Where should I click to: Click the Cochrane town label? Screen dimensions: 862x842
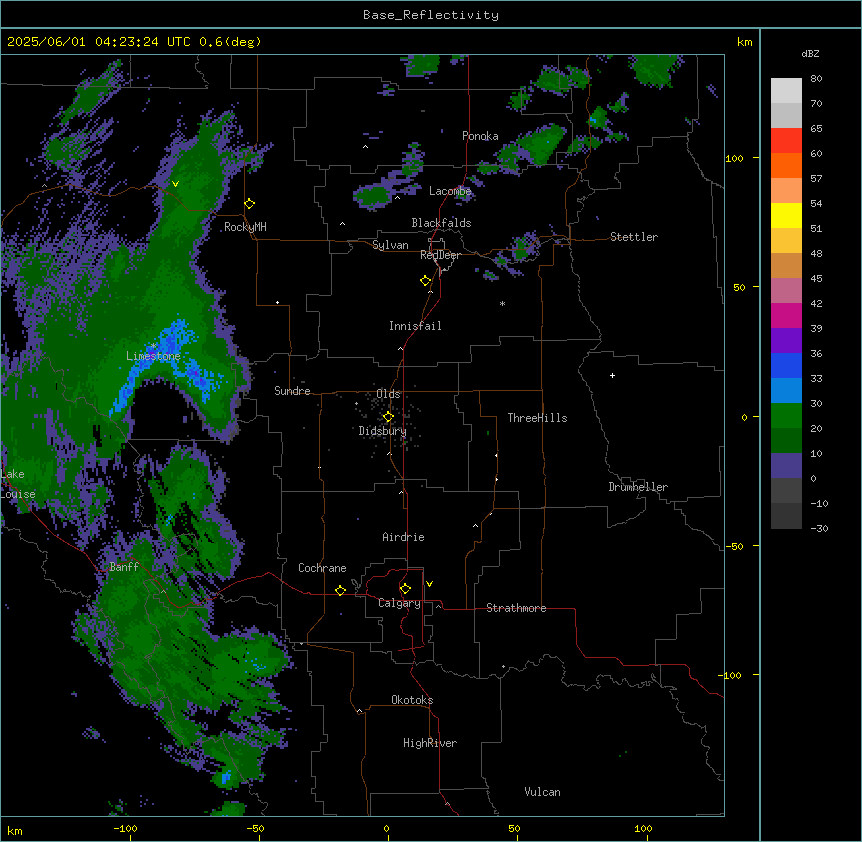tap(322, 568)
